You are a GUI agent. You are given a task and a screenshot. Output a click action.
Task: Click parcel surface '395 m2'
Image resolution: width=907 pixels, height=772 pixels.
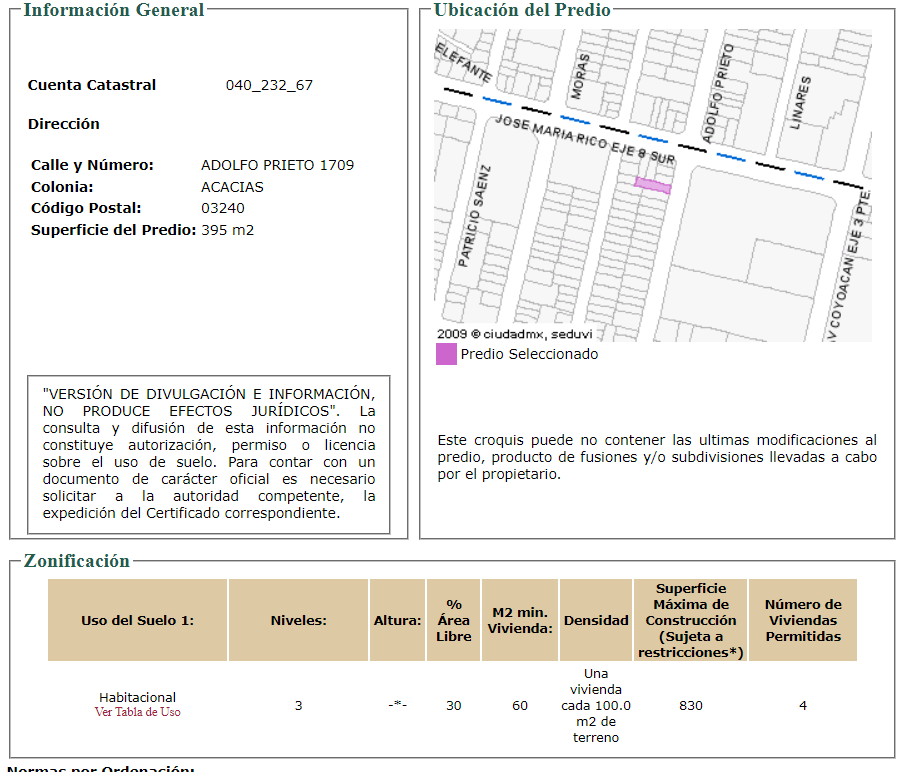227,230
